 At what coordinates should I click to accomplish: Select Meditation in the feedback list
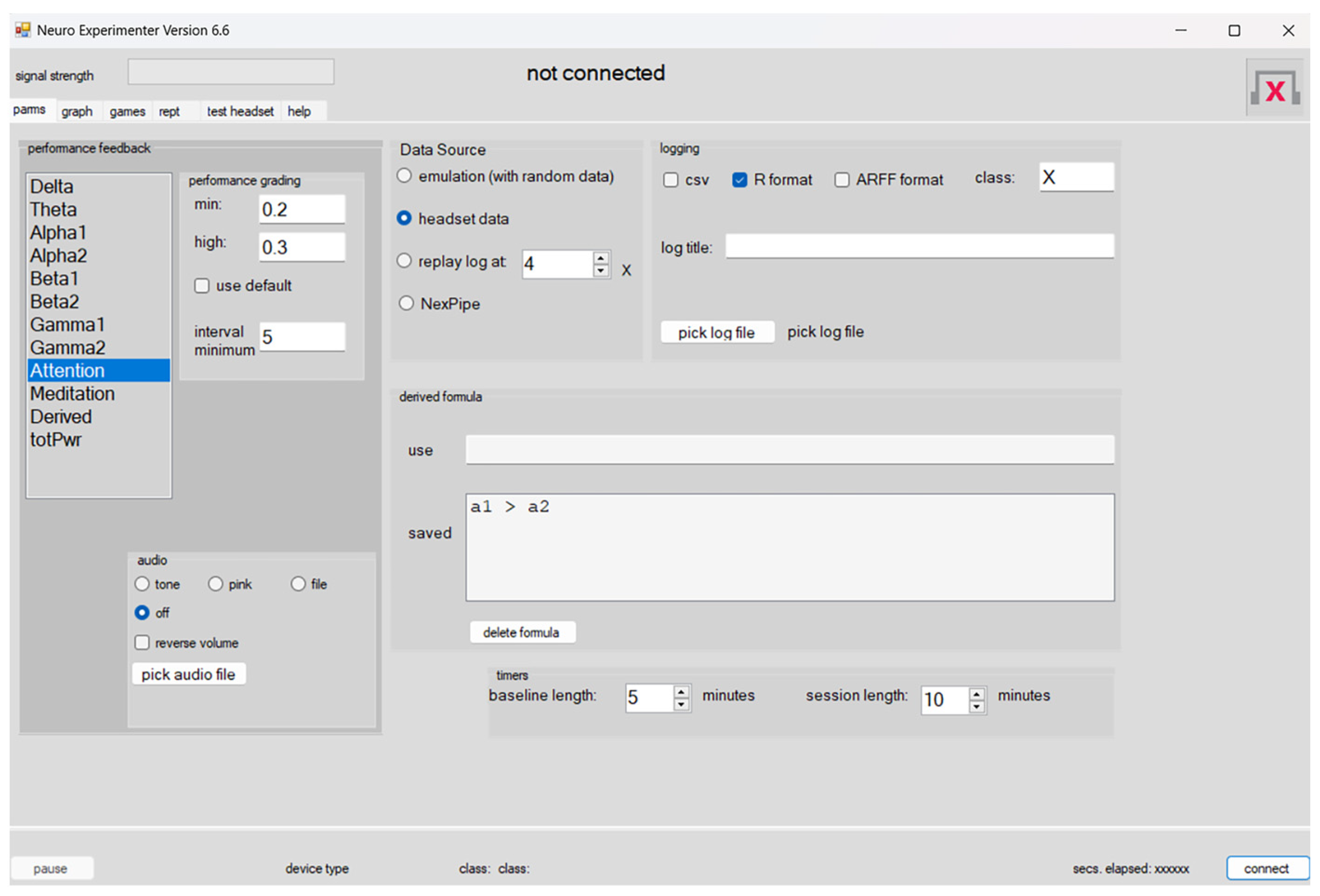(x=72, y=394)
